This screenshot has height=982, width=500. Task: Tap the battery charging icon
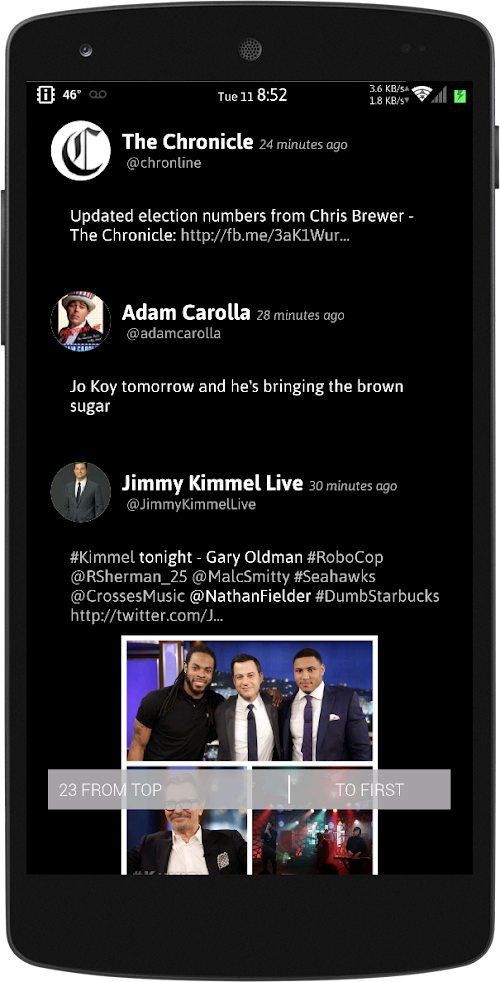coord(461,95)
